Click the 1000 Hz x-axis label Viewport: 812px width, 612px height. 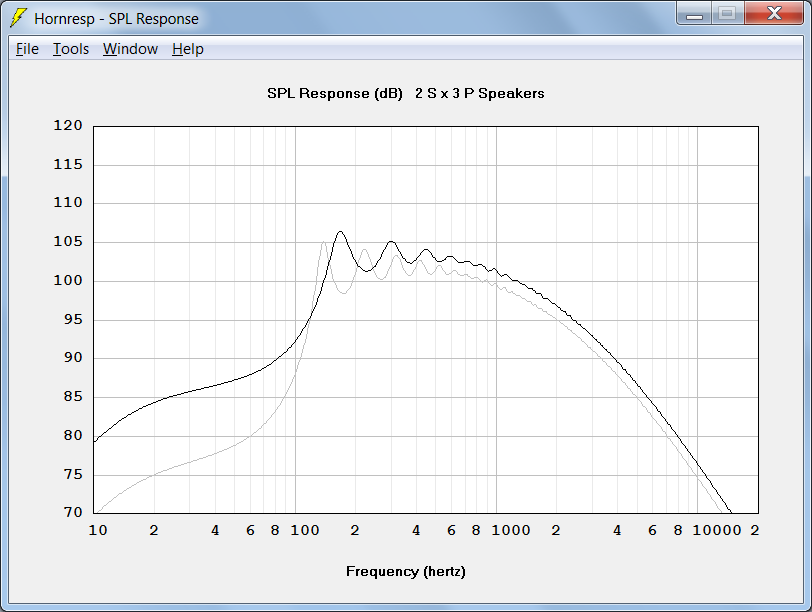pyautogui.click(x=511, y=530)
